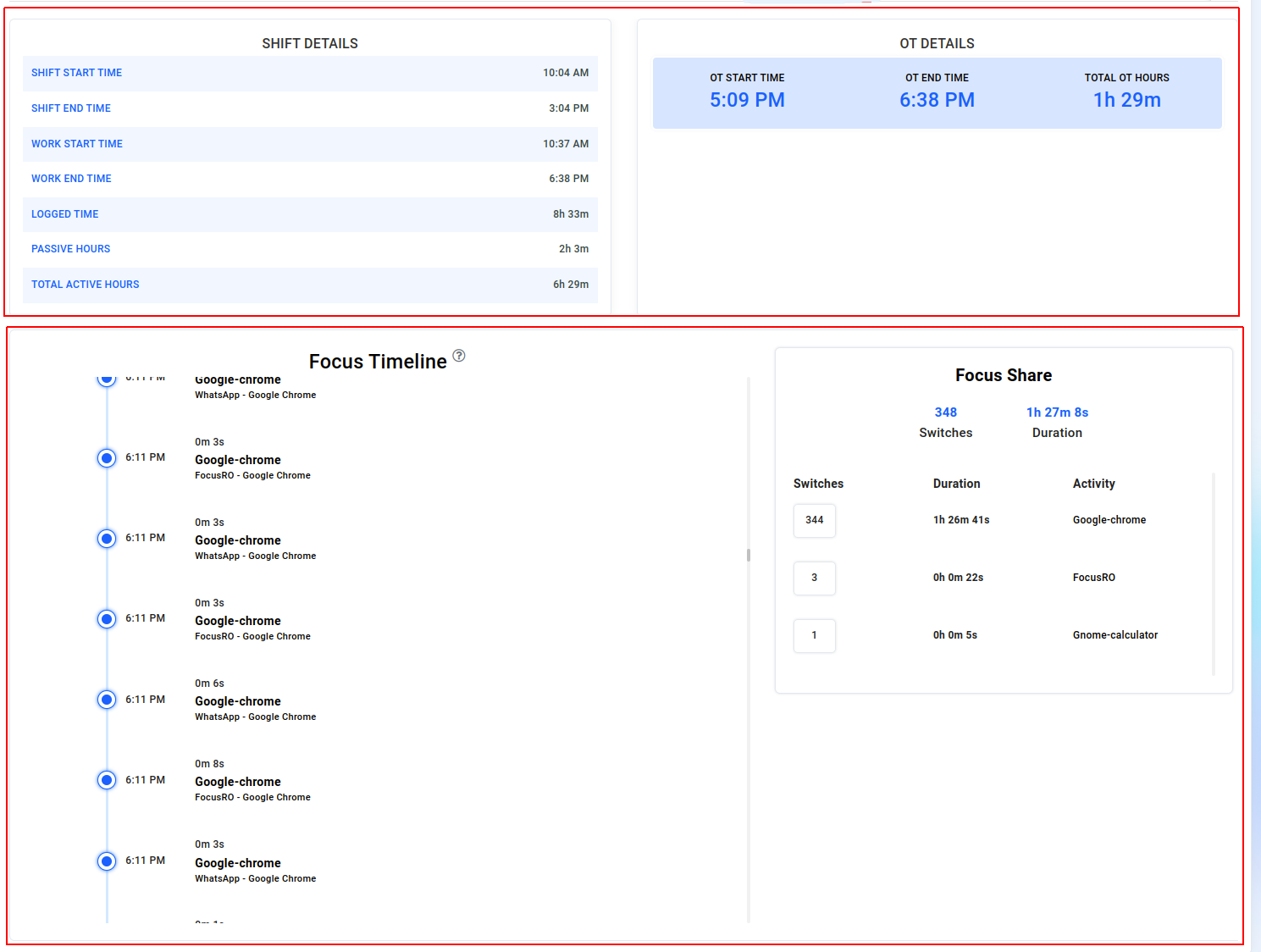
Task: Click the Google-chrome activity name in Focus Share
Action: point(1109,520)
